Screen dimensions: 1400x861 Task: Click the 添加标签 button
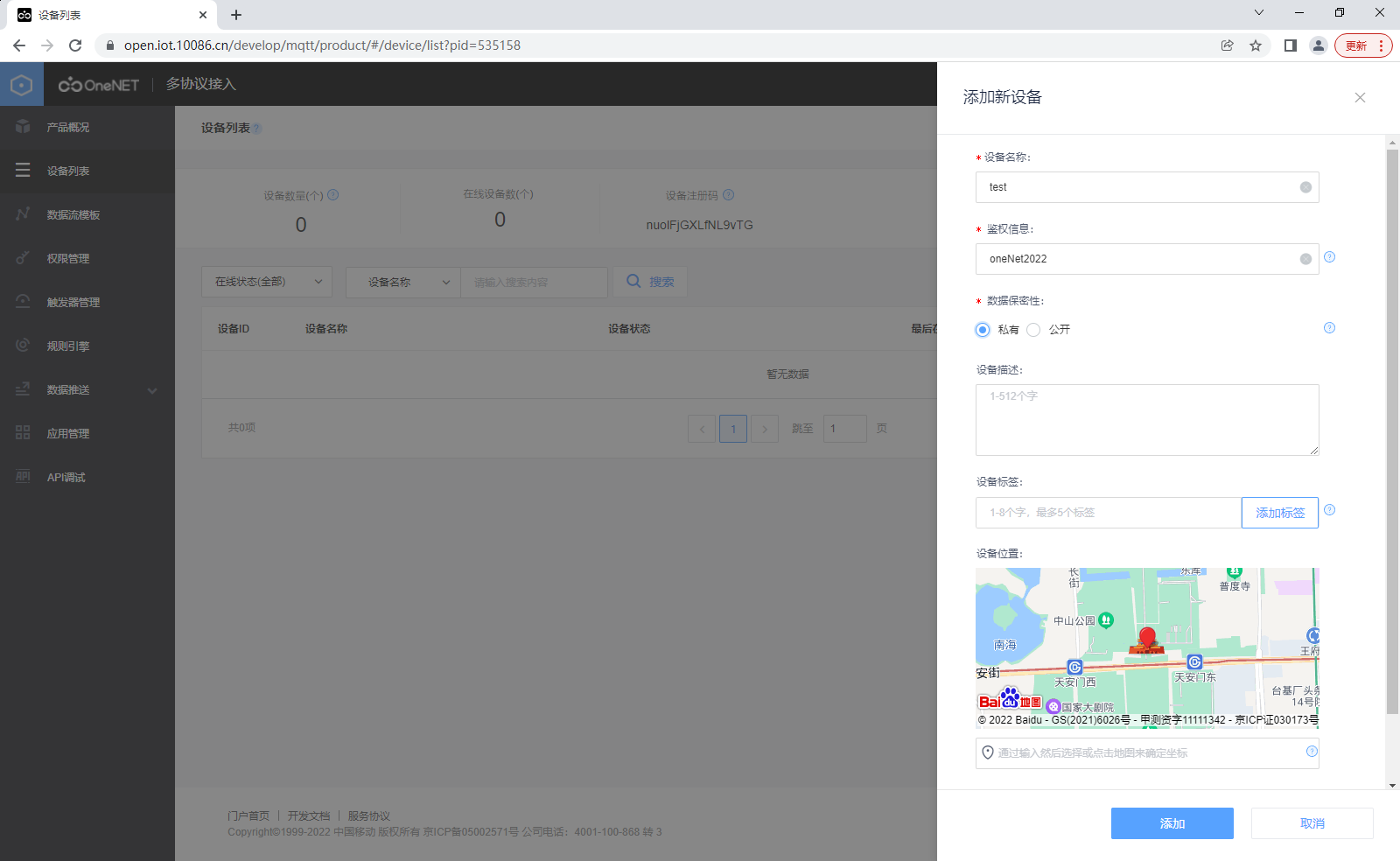click(1280, 513)
